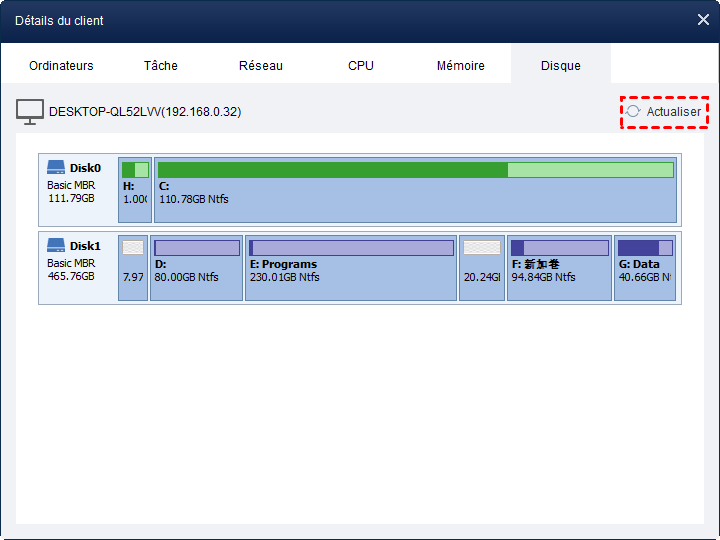Close the Détails du client dialog
Screen dimensions: 720x540
703,20
